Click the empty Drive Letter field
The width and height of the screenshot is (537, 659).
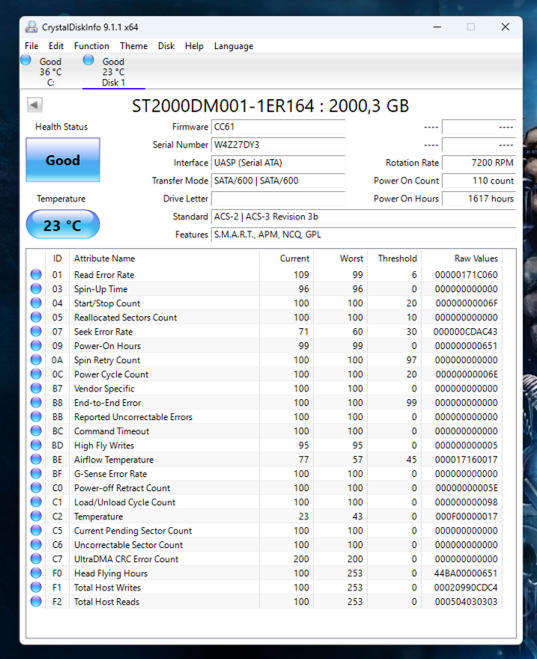pyautogui.click(x=278, y=199)
